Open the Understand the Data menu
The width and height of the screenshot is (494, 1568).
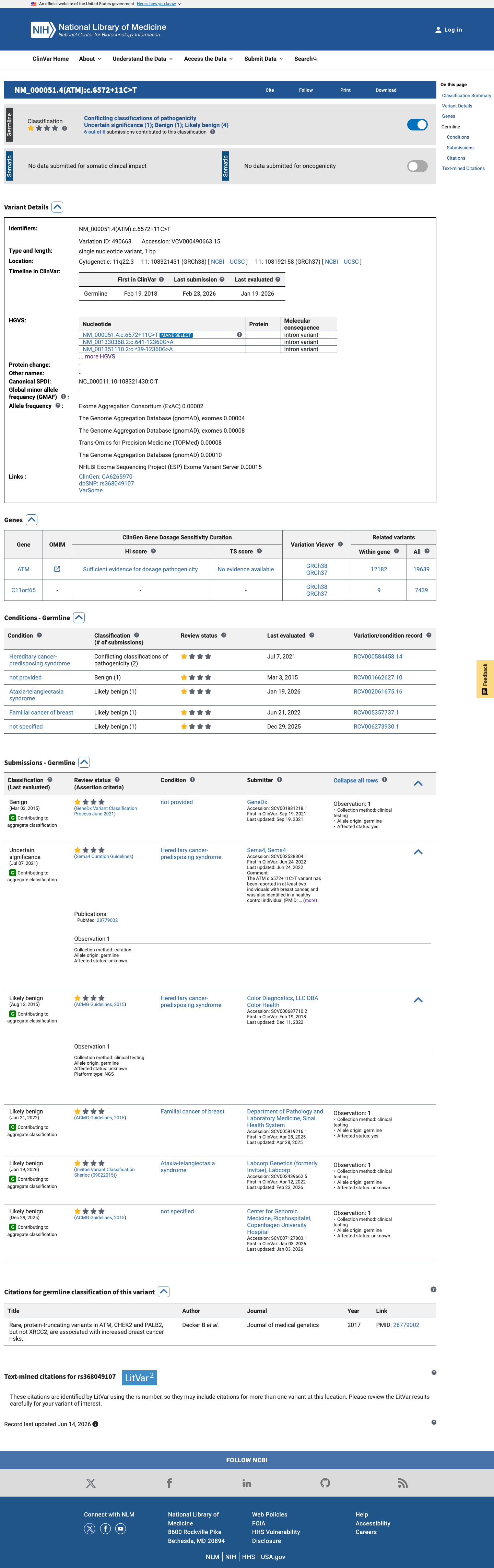143,59
